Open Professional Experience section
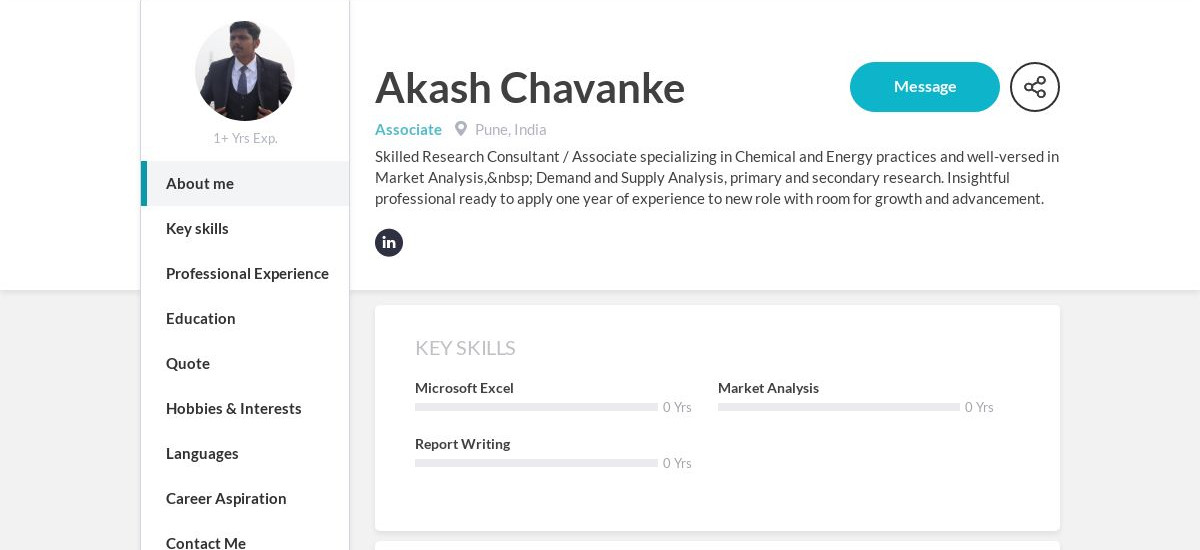 [x=247, y=273]
